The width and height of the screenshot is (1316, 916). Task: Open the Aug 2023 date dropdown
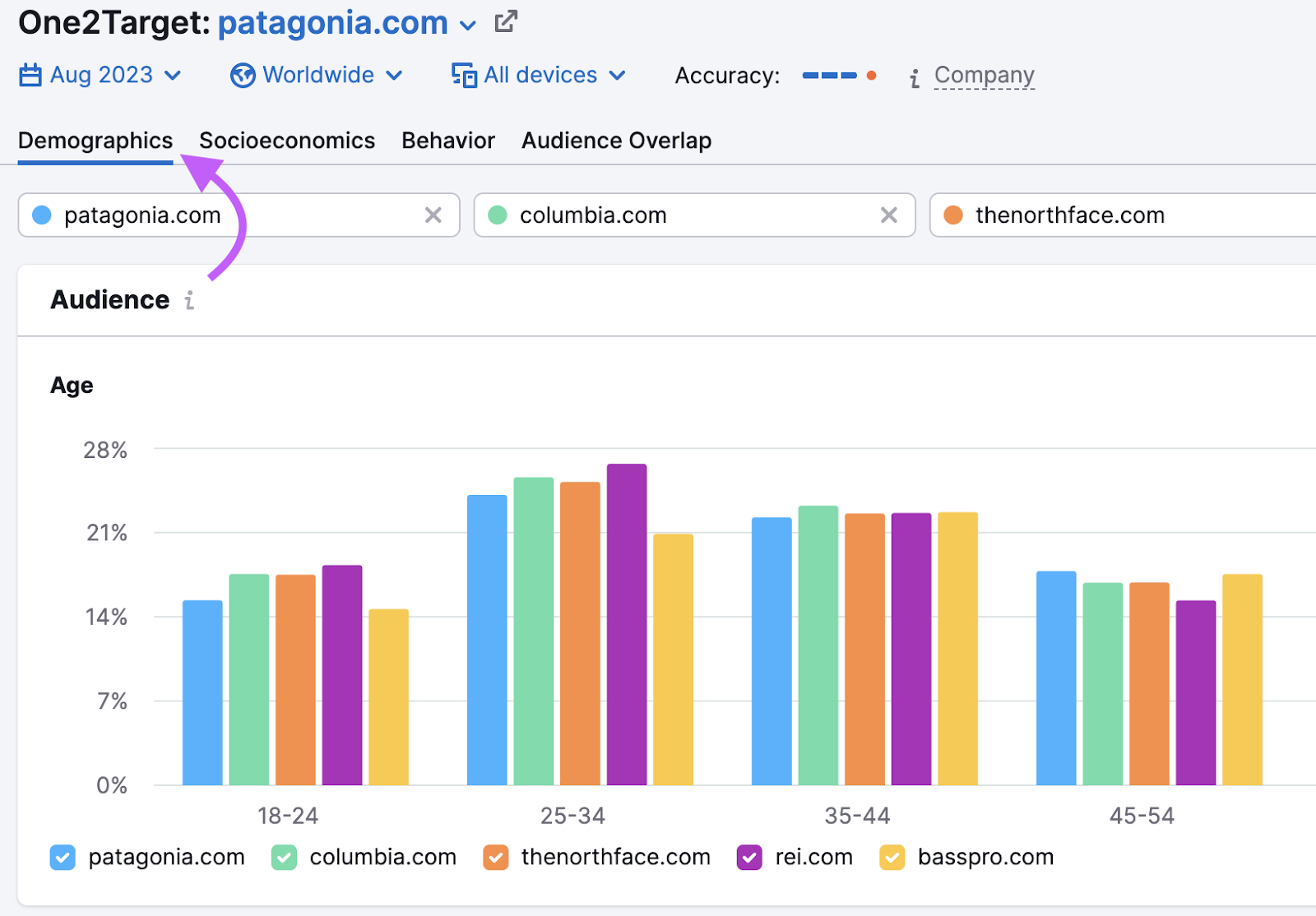[173, 75]
